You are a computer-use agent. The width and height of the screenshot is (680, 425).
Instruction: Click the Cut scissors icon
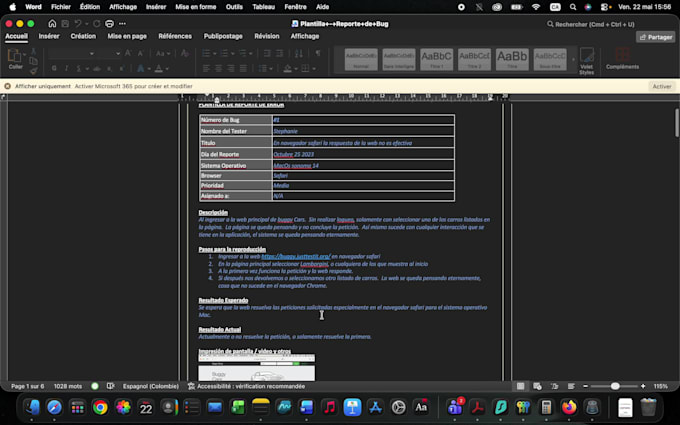click(x=33, y=52)
